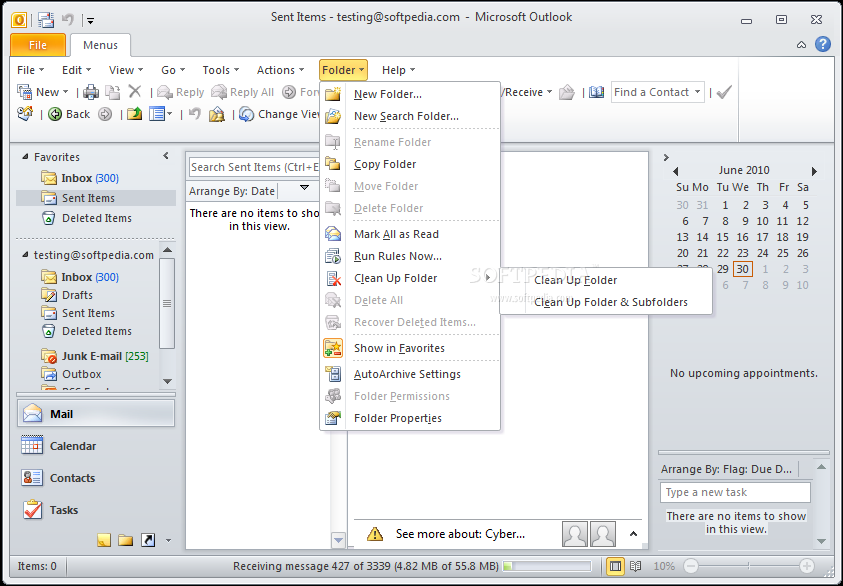
Task: Click the zoom in plus button
Action: pyautogui.click(x=806, y=566)
